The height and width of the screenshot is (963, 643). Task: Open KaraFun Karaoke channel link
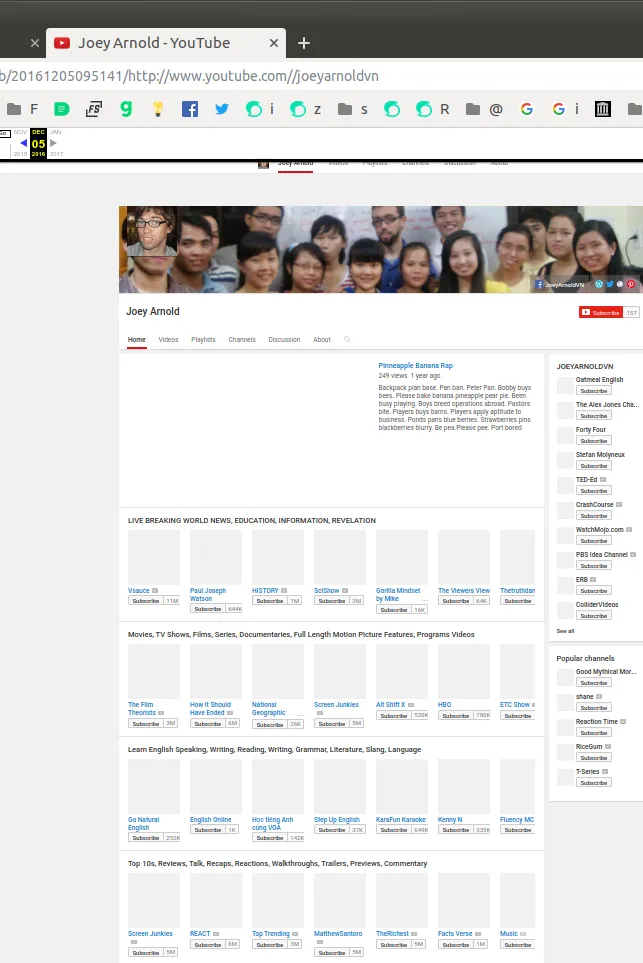pos(400,819)
